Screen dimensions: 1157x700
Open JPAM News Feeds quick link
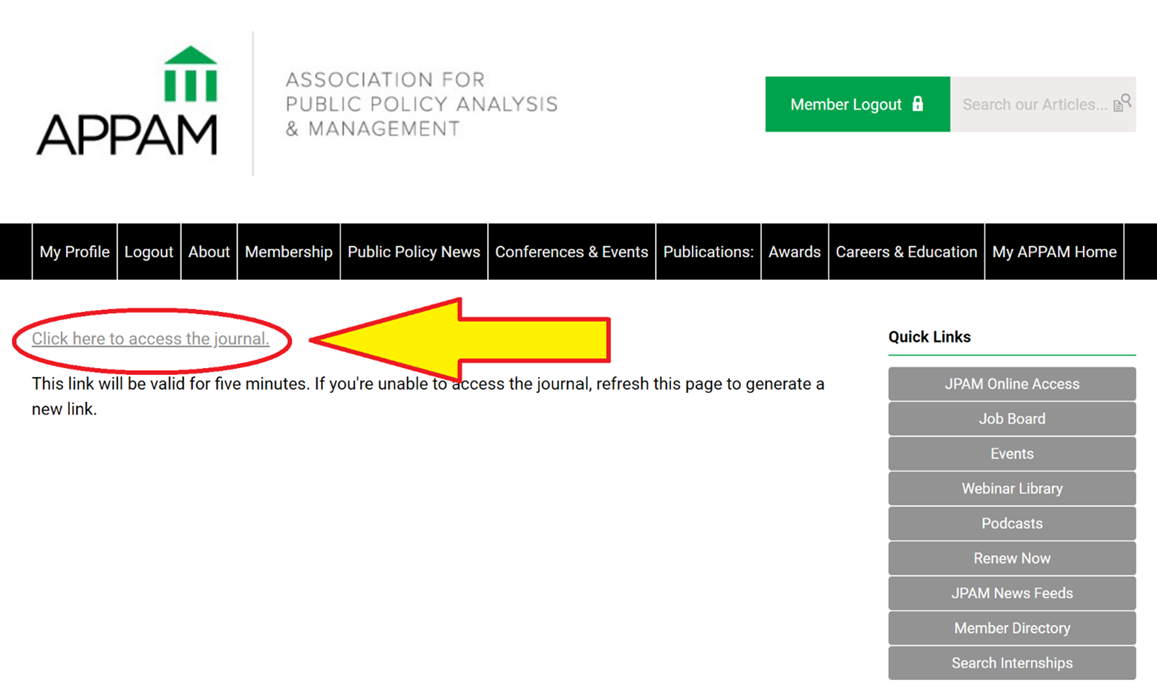(1012, 593)
